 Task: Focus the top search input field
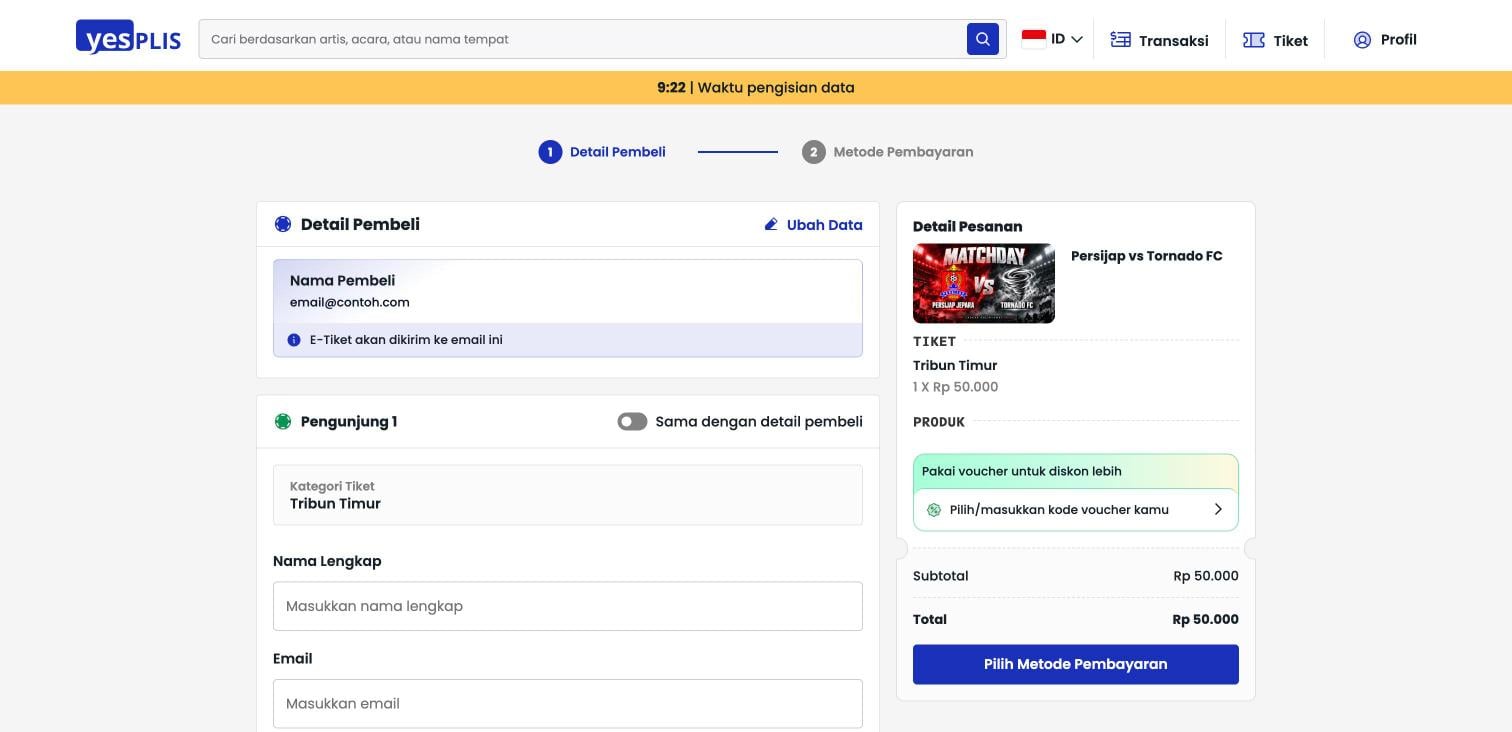pos(582,39)
